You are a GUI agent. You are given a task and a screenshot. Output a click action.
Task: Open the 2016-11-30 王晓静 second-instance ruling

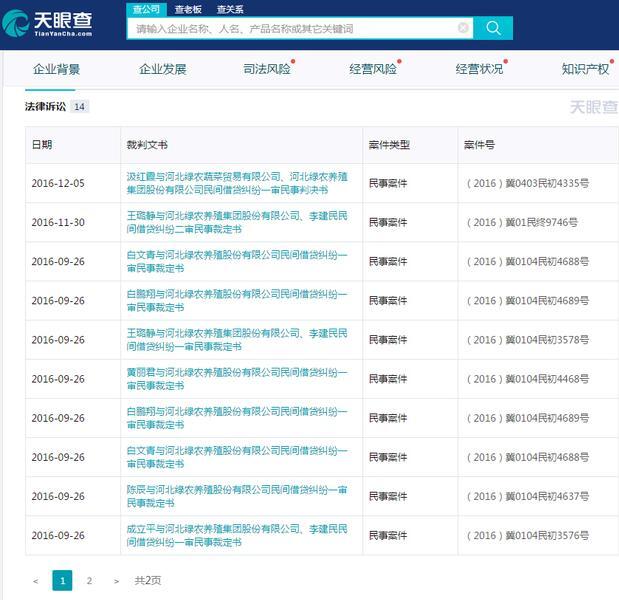point(236,222)
